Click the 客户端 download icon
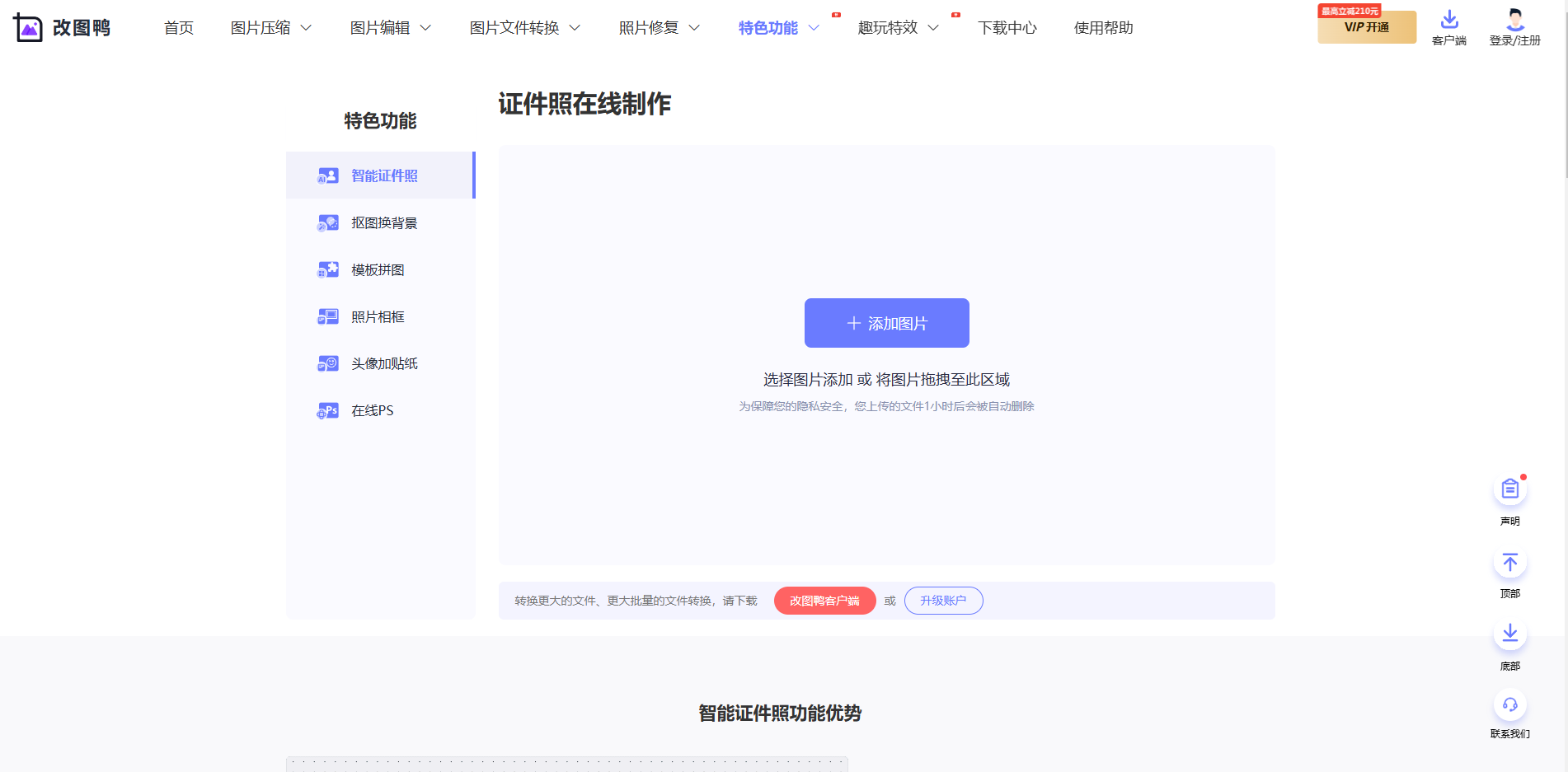The image size is (1568, 772). pos(1448,21)
